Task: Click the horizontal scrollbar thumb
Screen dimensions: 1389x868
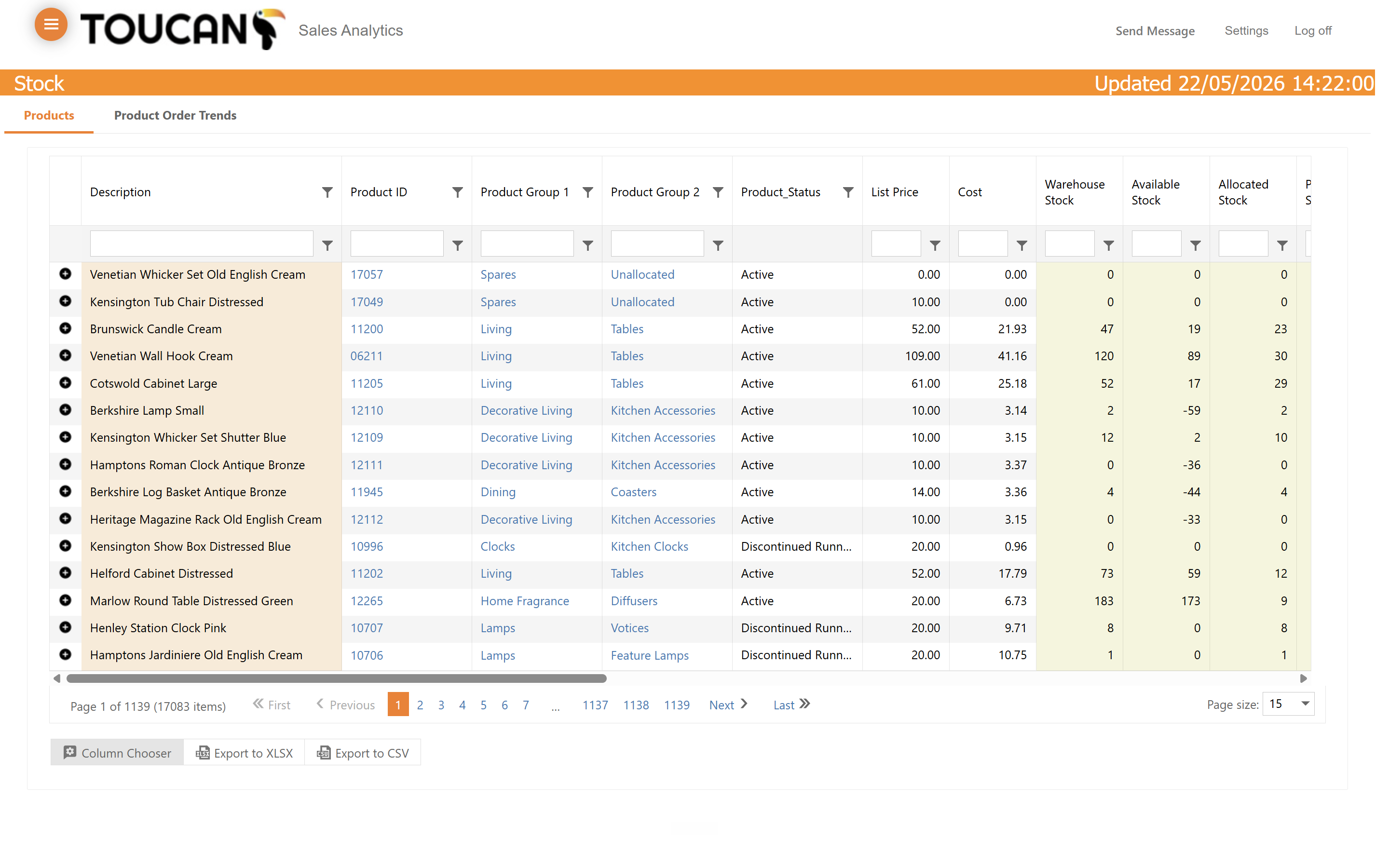Action: 336,678
